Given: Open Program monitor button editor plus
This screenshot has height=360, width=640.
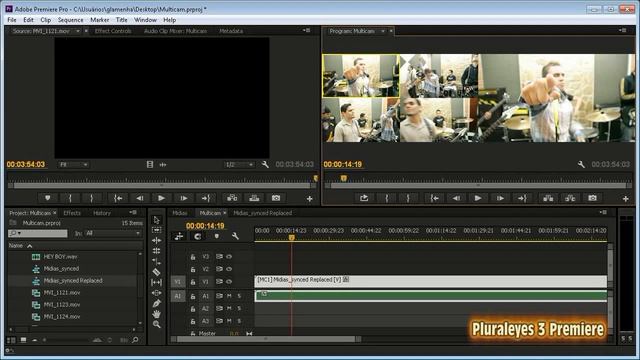Looking at the screenshot, I should 625,199.
